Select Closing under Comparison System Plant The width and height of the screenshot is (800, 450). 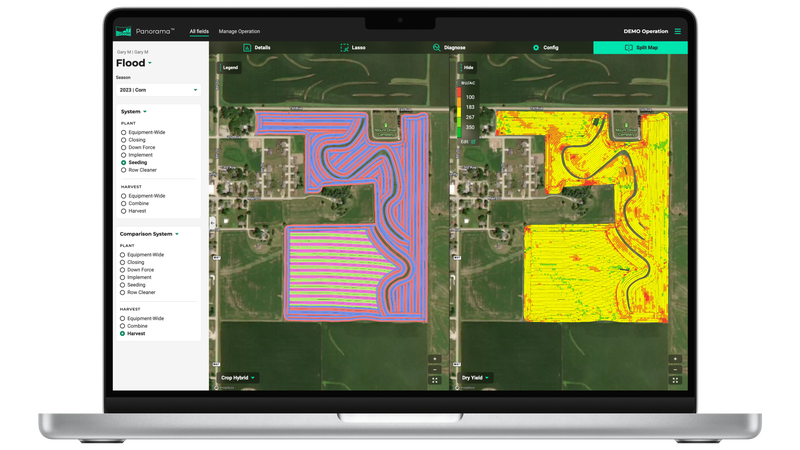[x=132, y=262]
